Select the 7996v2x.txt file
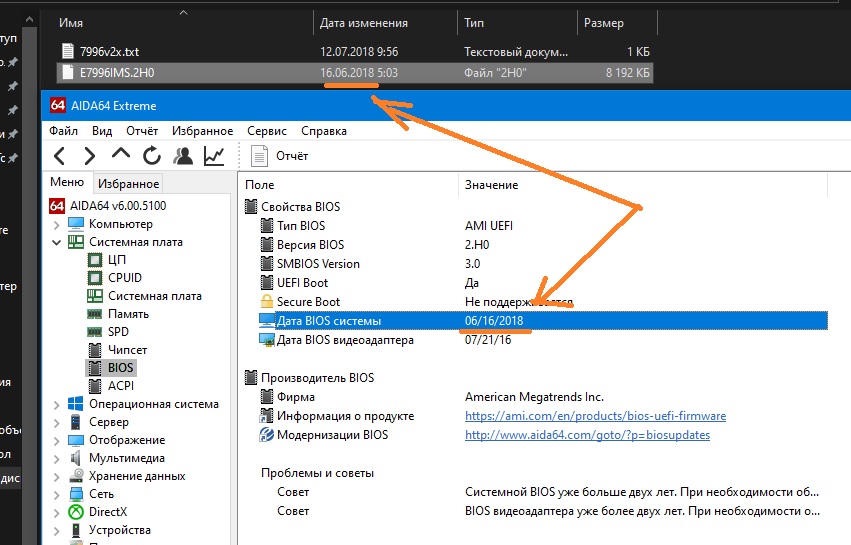 point(109,51)
